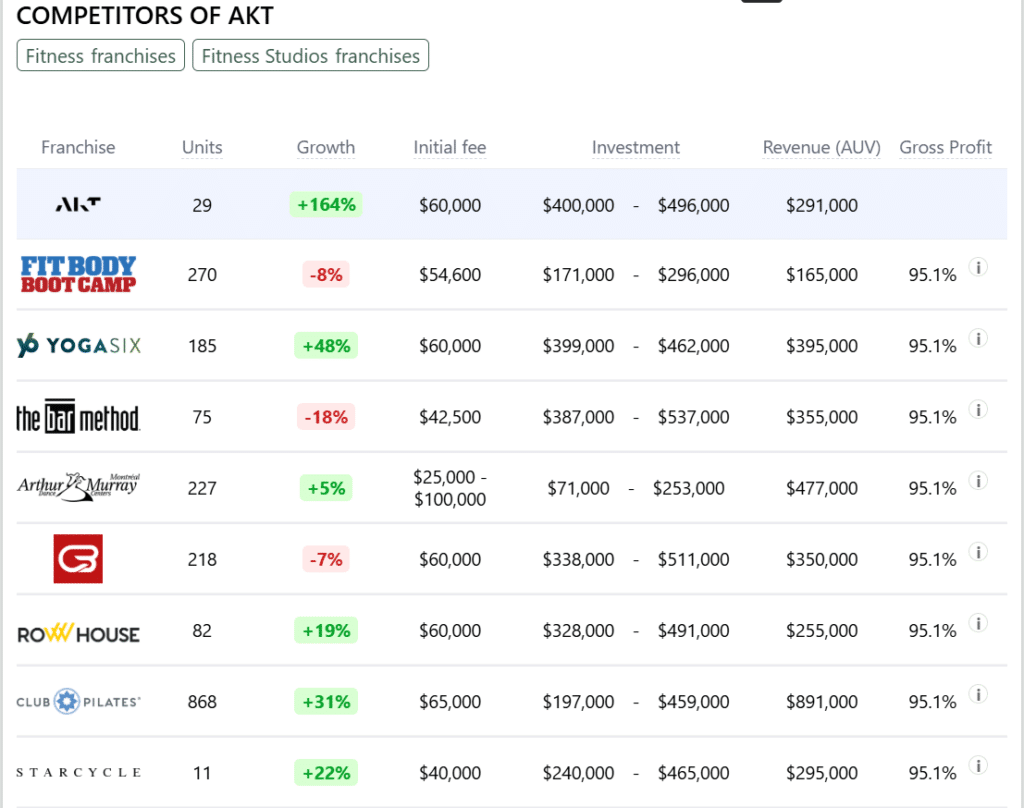
Task: Show gross profit info for Row House
Action: (x=978, y=623)
